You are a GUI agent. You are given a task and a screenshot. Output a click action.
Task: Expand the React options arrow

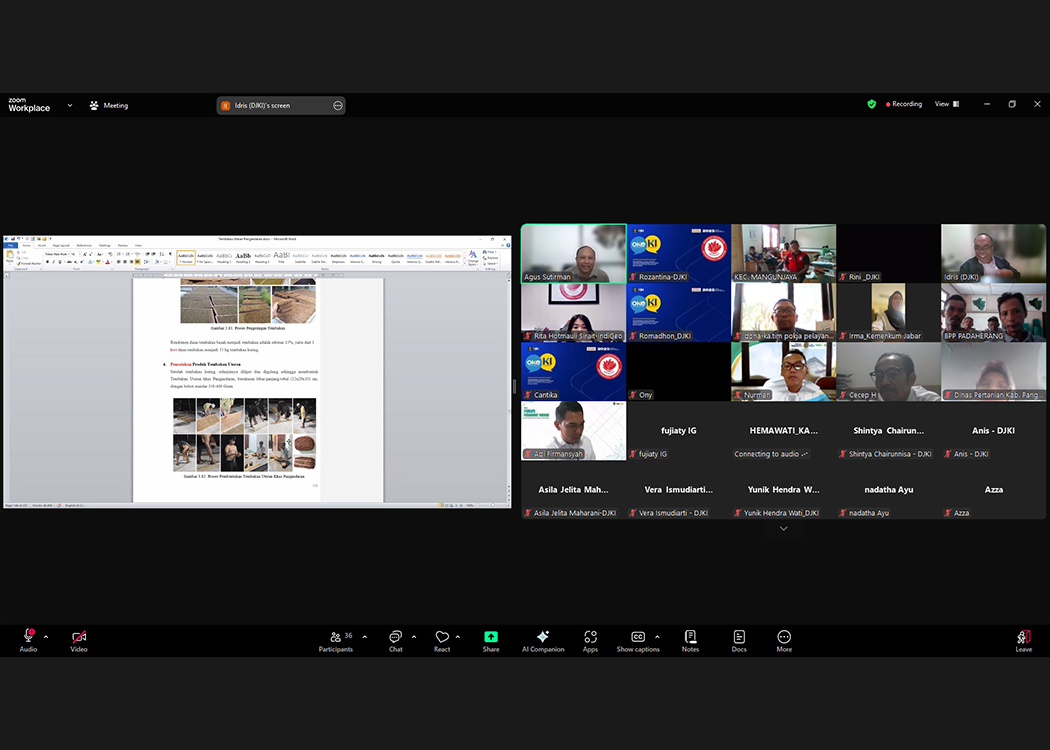(458, 637)
